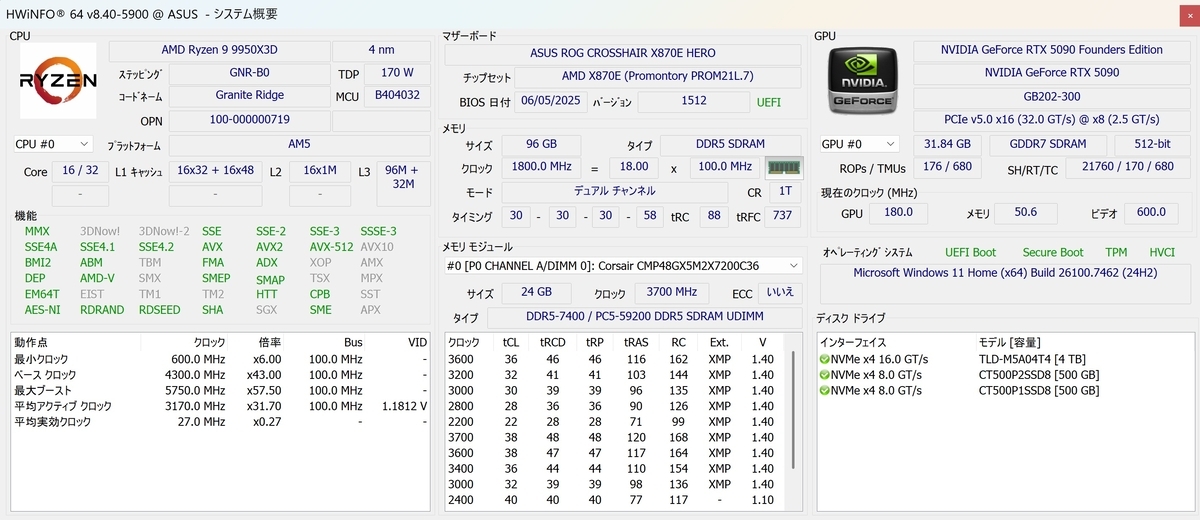Click the UEFI Boot status label
1200x520 pixels.
point(970,253)
